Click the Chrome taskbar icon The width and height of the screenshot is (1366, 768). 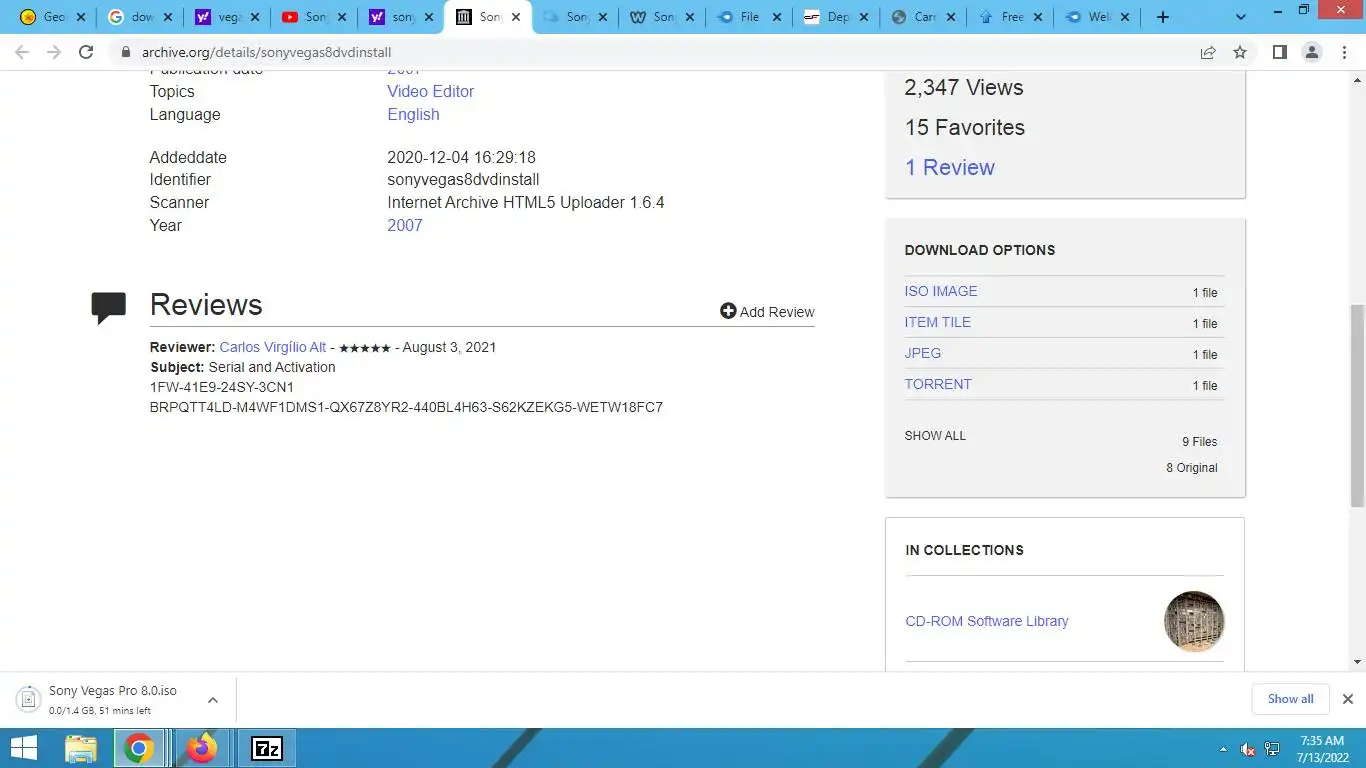pos(139,748)
